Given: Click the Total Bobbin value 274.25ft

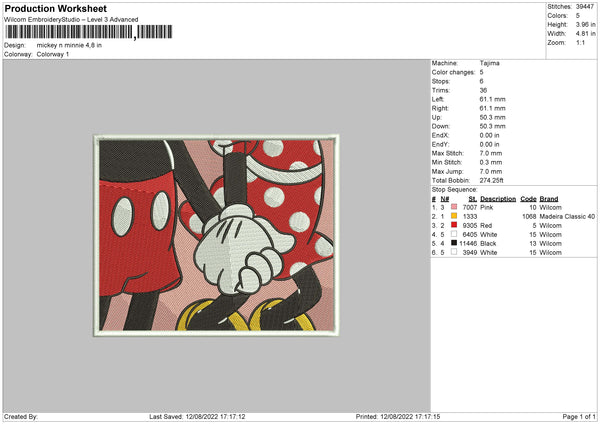Looking at the screenshot, I should click(x=491, y=180).
